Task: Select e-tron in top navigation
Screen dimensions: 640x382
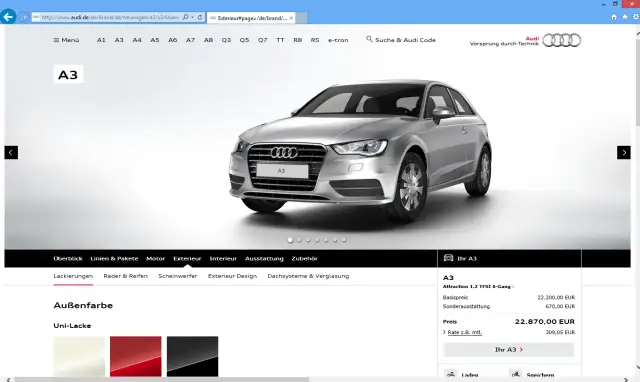Action: click(338, 40)
